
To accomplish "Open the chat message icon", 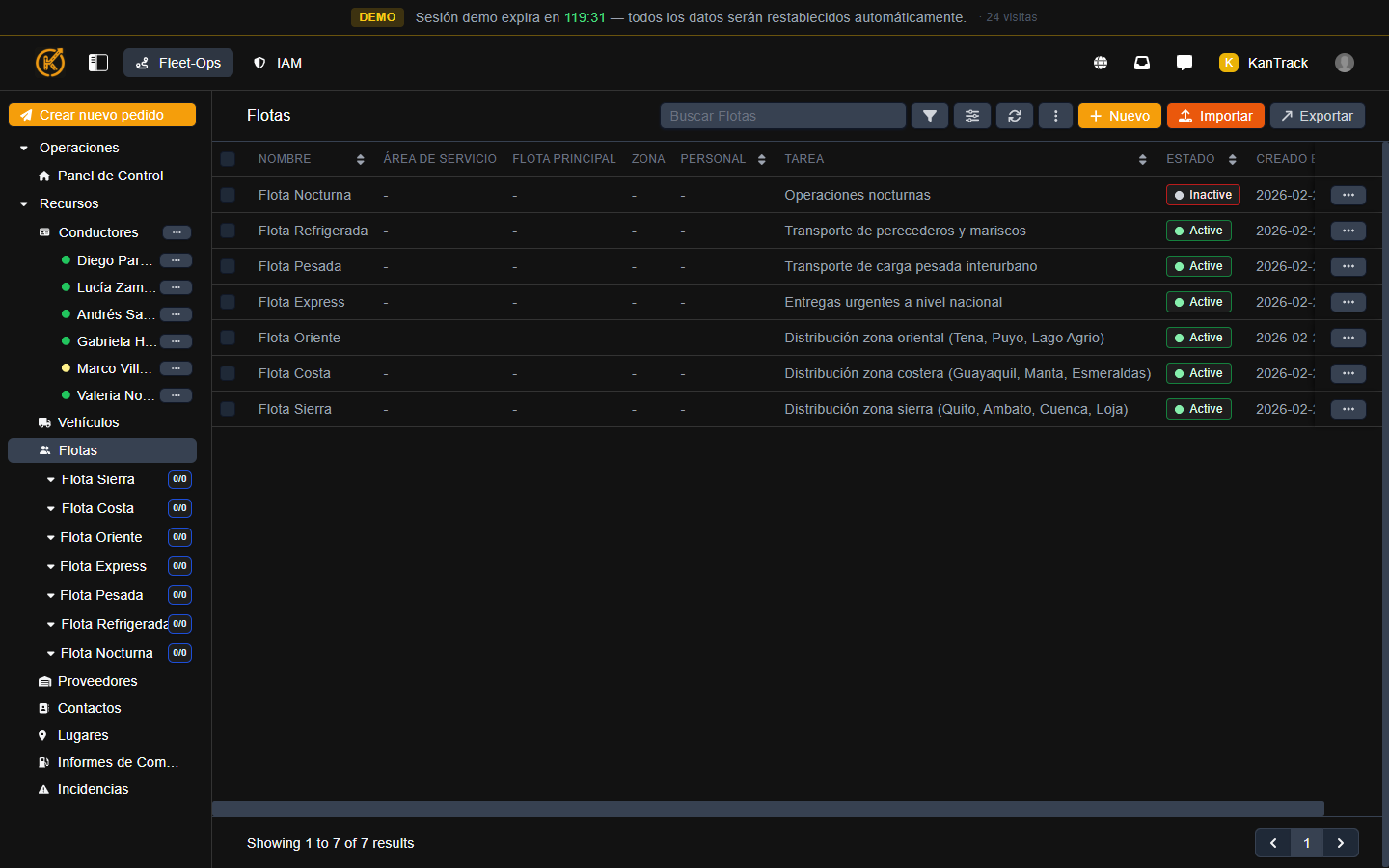I will 1184,63.
